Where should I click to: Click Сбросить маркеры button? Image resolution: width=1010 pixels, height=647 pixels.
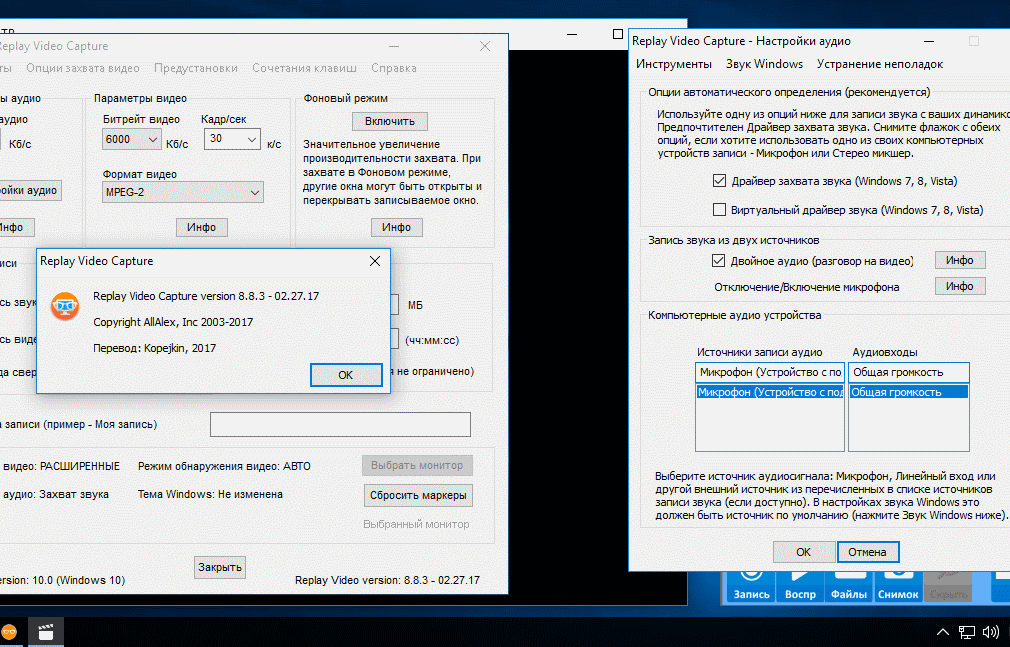[418, 496]
